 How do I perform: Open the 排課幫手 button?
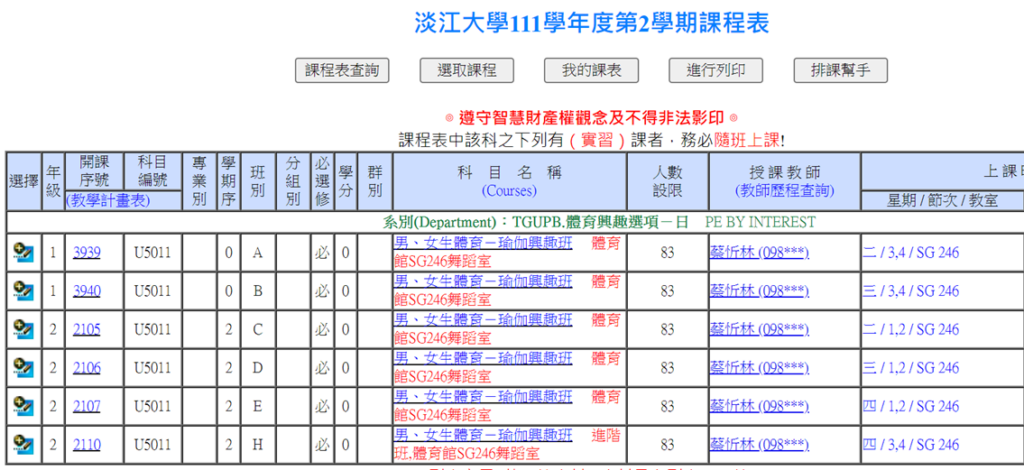pos(841,70)
